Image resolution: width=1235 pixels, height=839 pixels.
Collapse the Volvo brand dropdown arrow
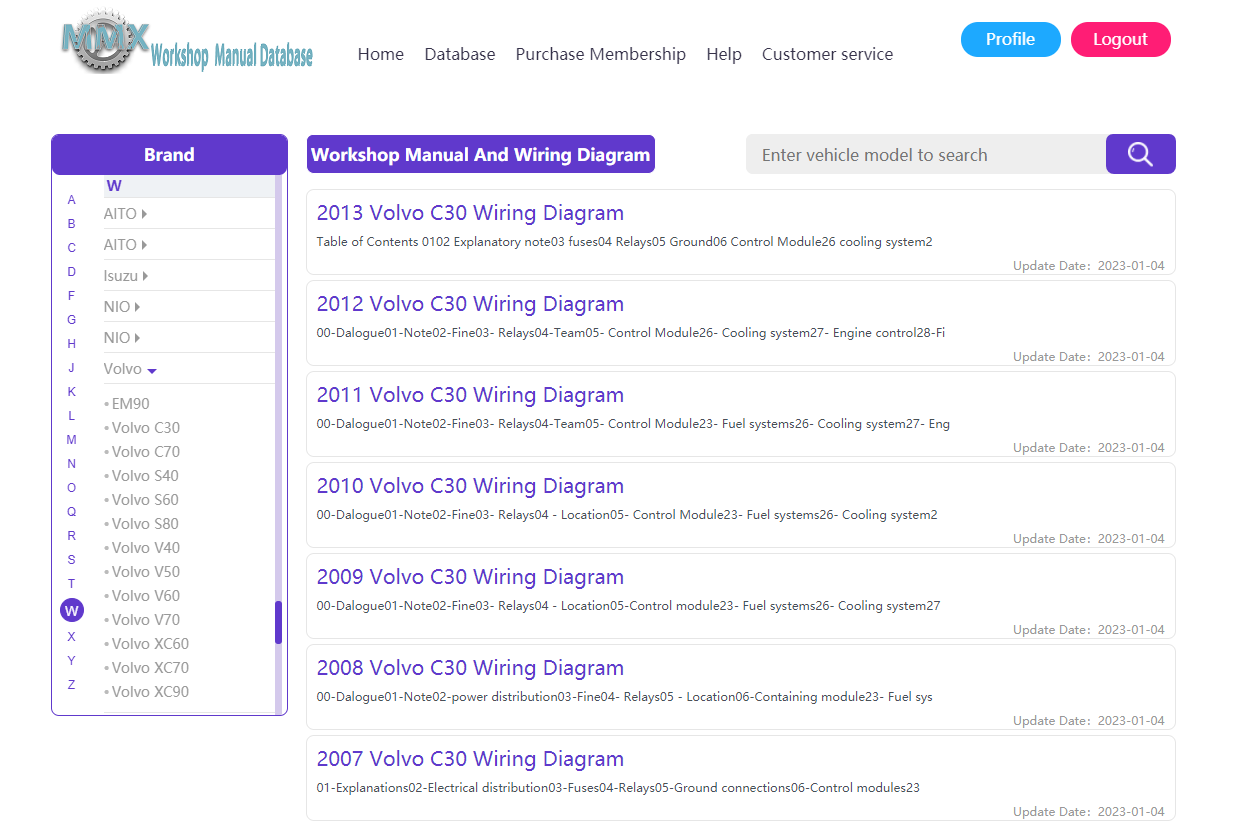[x=152, y=371]
